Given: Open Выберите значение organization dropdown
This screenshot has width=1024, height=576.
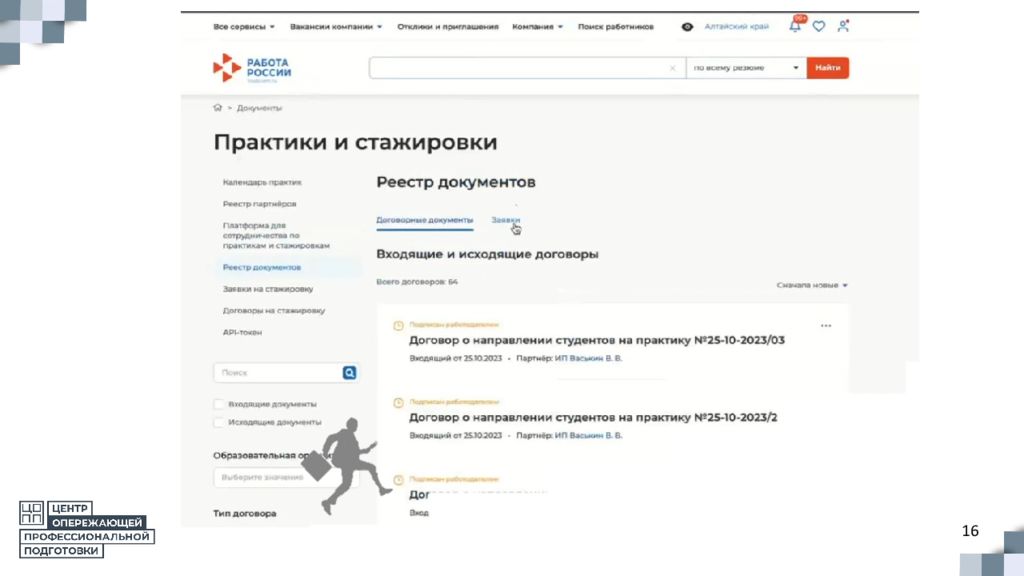Looking at the screenshot, I should click(x=286, y=477).
